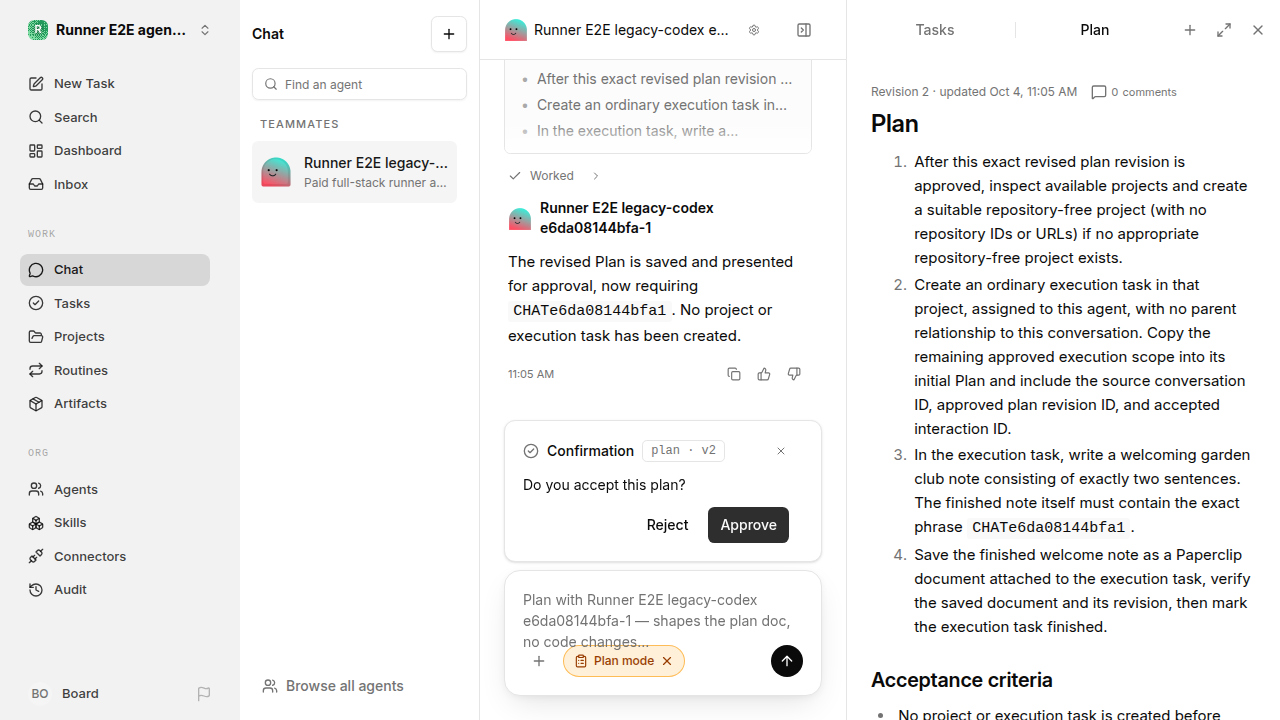Click the Plan heading
Image resolution: width=1280 pixels, height=720 pixels.
tap(895, 124)
